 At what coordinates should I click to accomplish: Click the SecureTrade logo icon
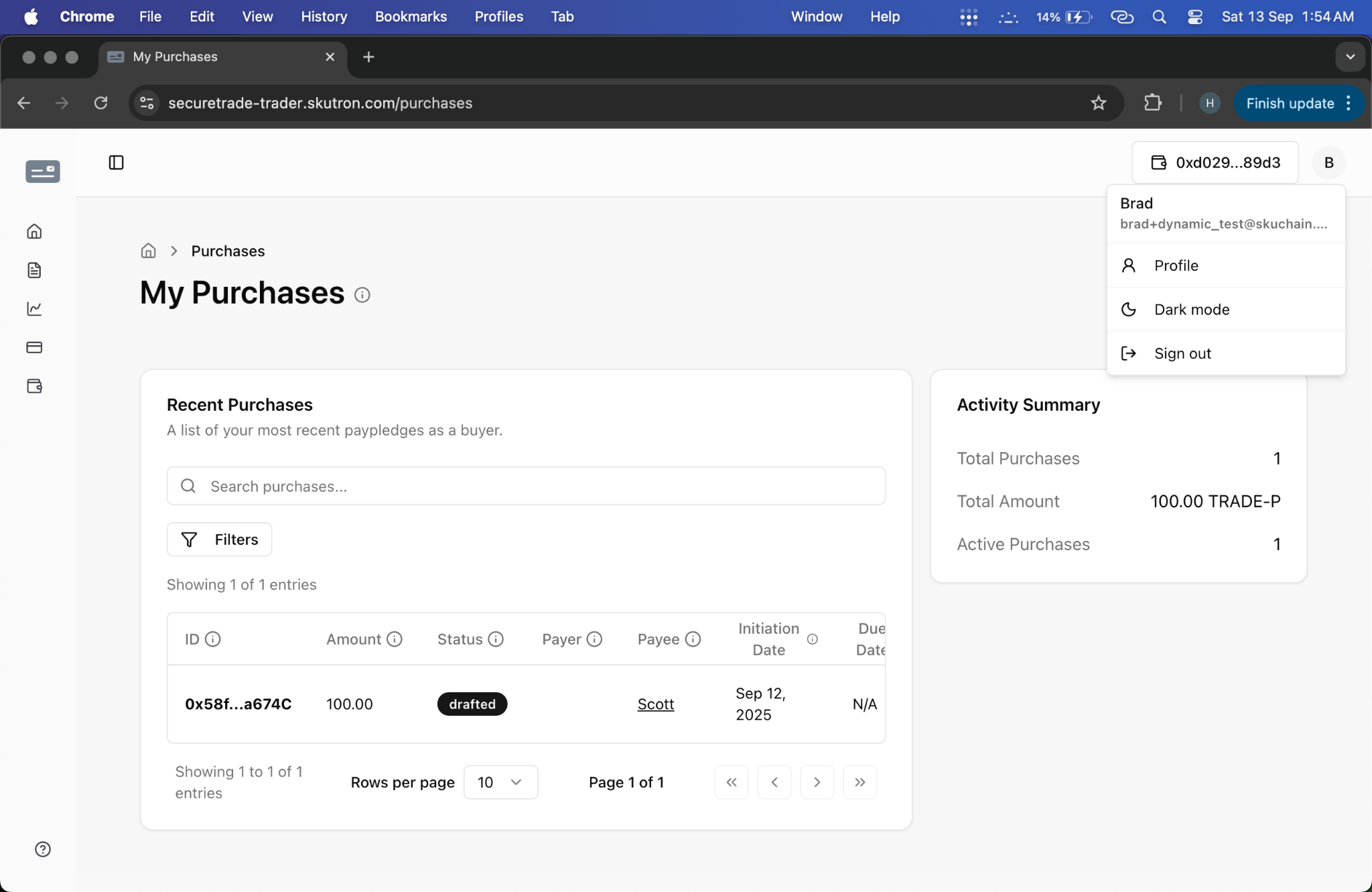(x=43, y=172)
